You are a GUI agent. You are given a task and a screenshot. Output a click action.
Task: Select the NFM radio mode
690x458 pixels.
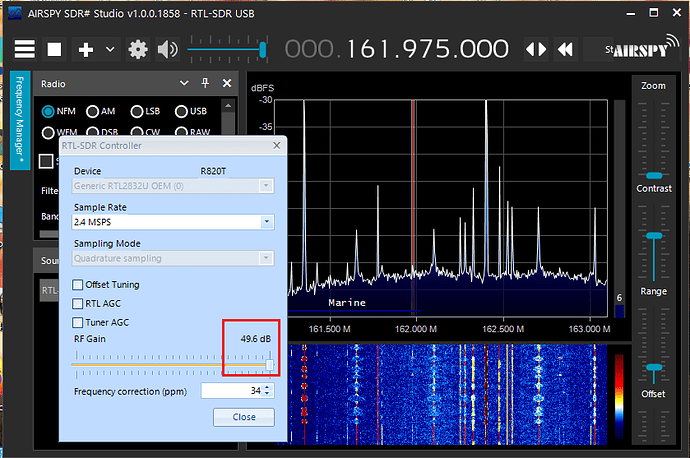48,112
